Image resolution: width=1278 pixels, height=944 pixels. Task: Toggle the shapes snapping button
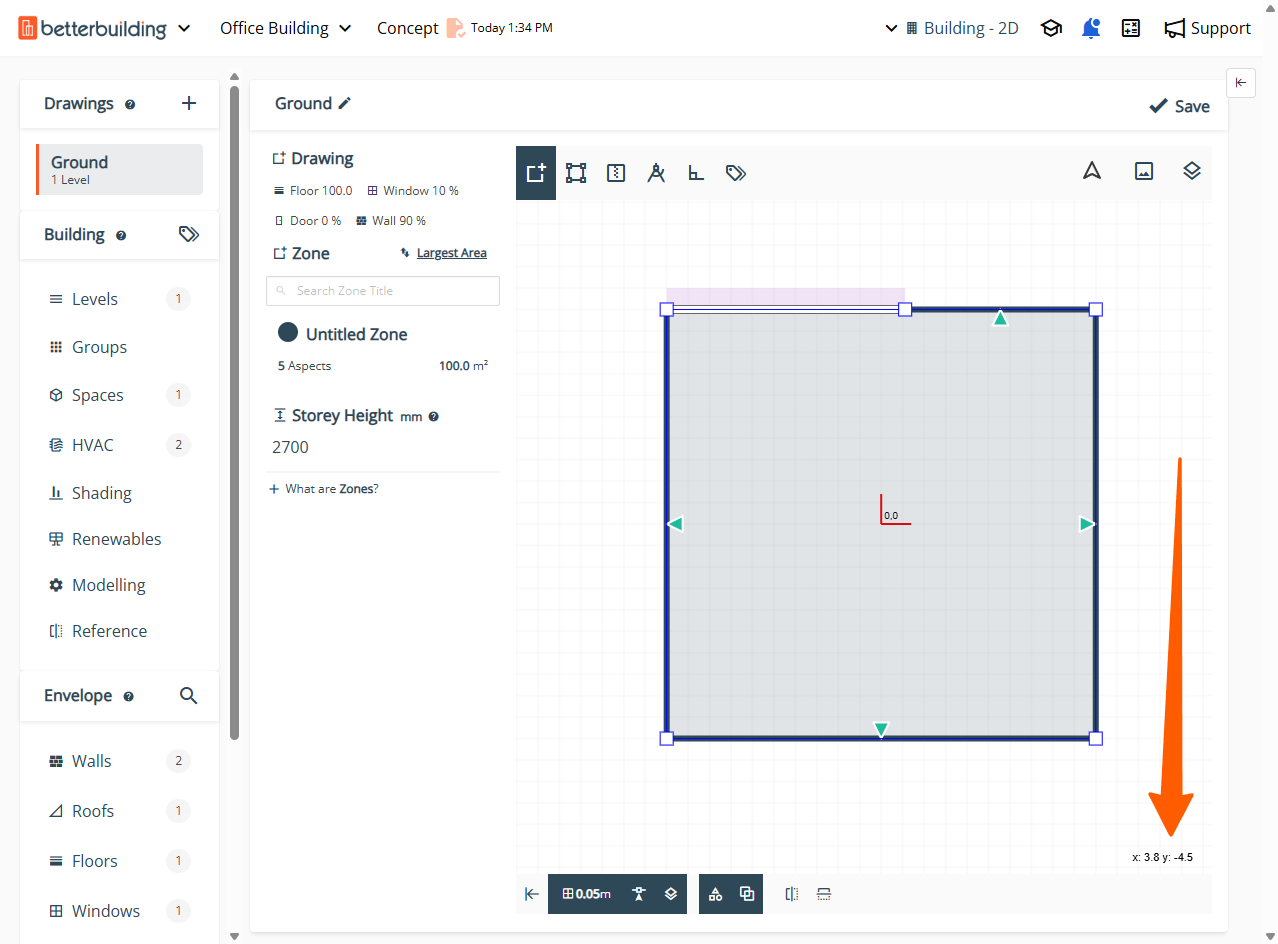[x=715, y=894]
